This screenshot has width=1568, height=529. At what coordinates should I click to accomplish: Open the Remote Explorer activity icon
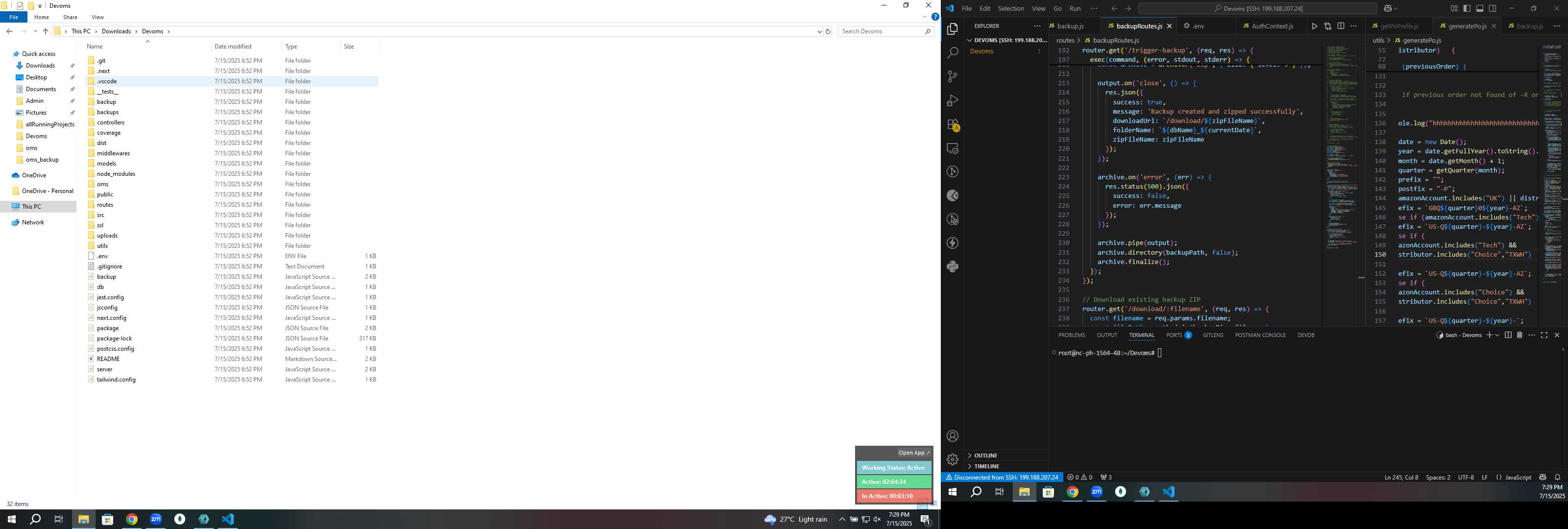coord(953,148)
